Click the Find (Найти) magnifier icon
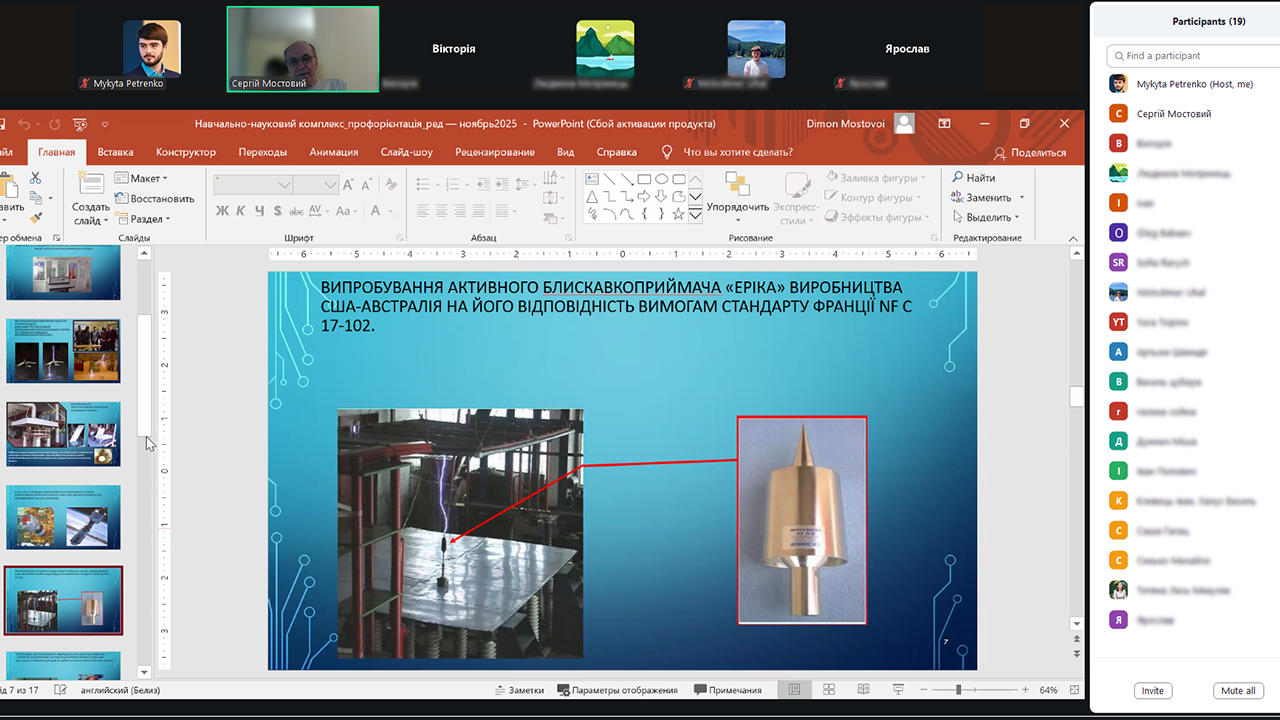 tap(958, 178)
